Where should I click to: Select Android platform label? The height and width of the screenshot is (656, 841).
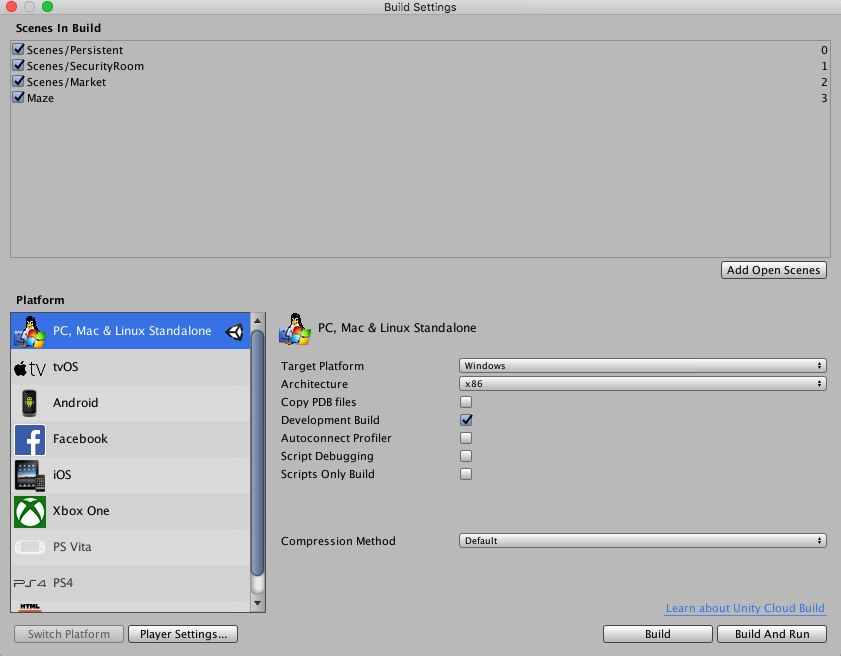75,403
